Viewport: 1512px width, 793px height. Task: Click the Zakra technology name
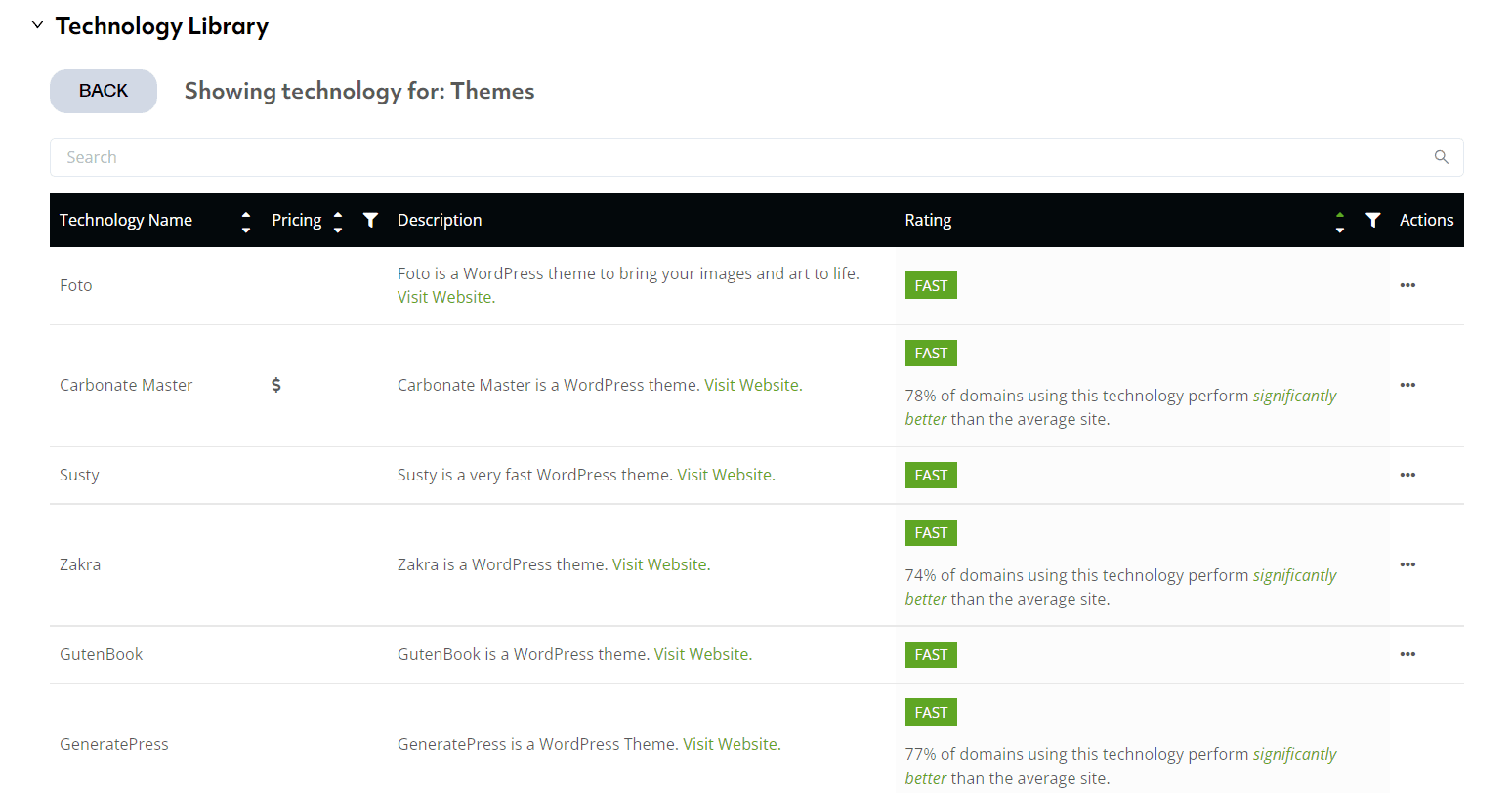(x=80, y=564)
